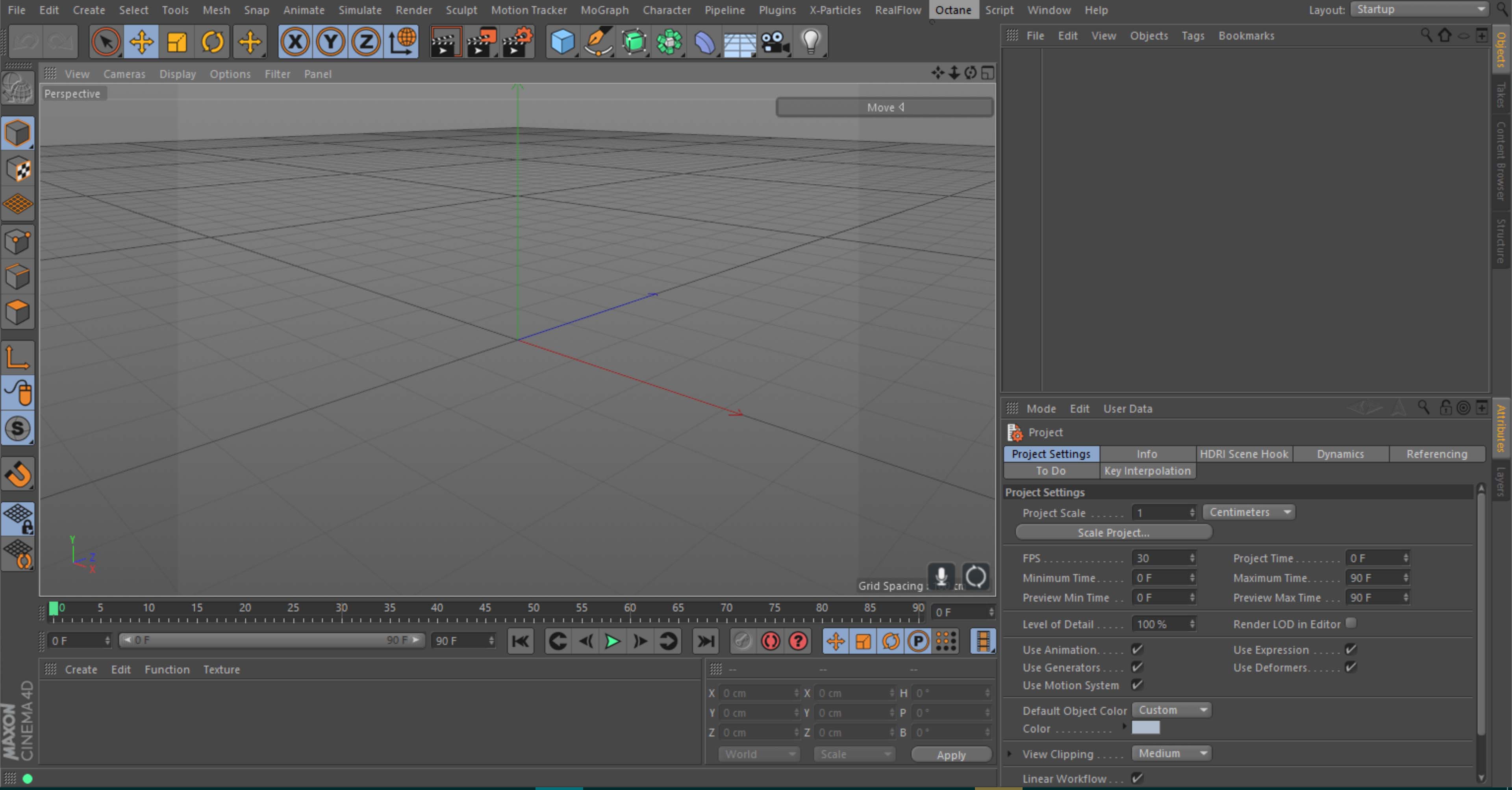The image size is (1512, 790).
Task: Select the Scale tool in top toolbar
Action: 177,42
